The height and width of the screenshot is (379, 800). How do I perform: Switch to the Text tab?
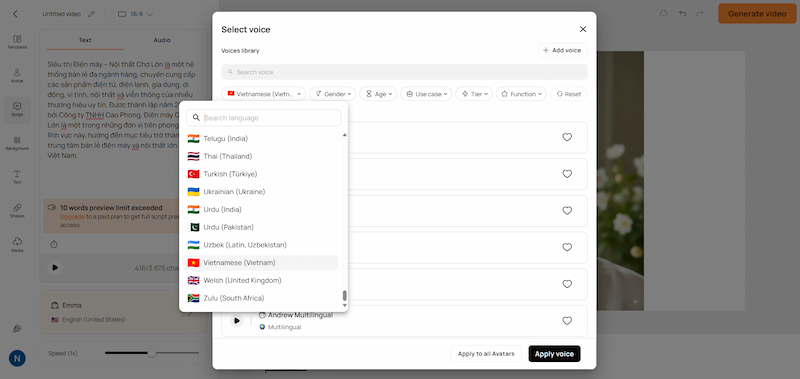pos(85,40)
